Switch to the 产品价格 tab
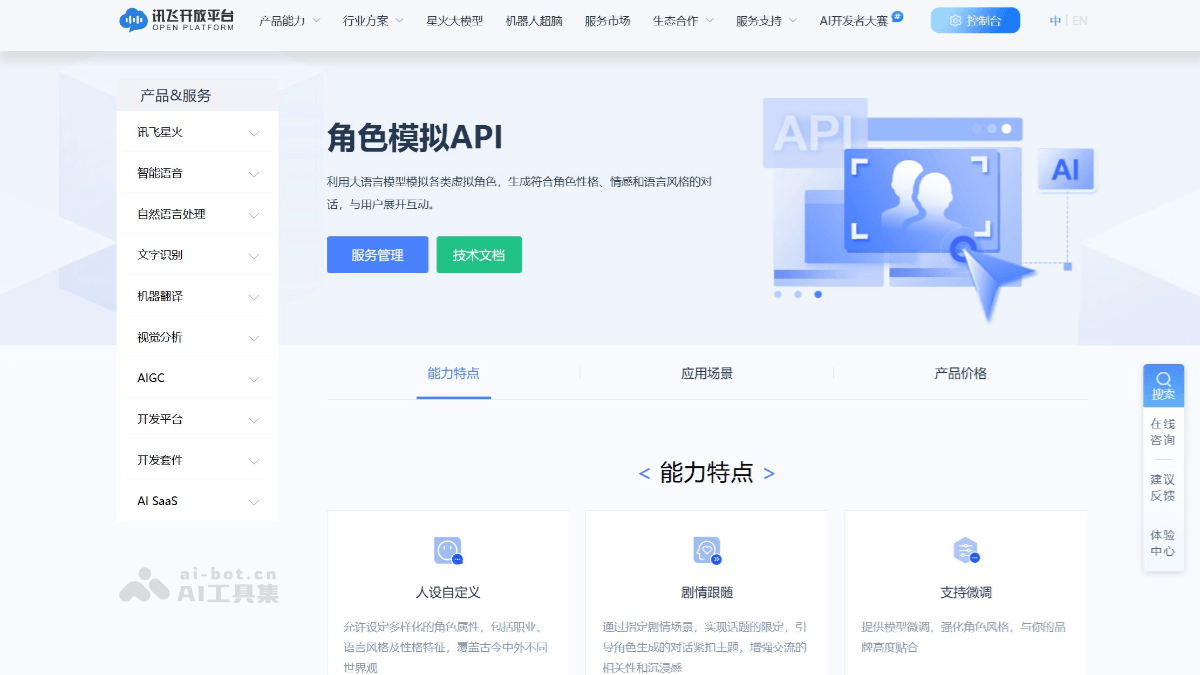1200x675 pixels. click(960, 373)
